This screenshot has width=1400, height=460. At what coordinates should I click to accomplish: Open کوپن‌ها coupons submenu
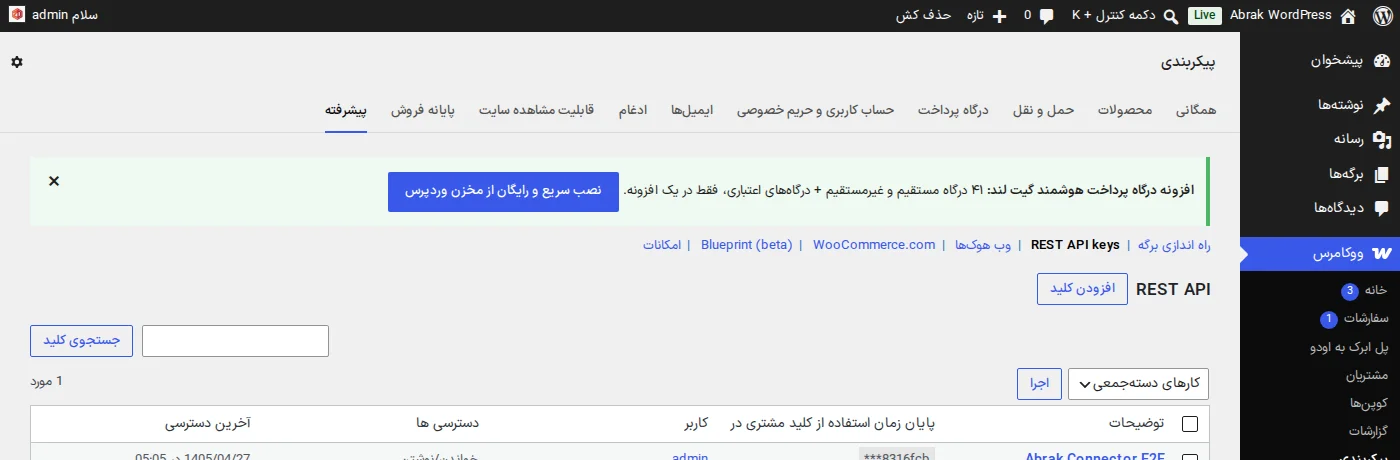[x=1370, y=403]
